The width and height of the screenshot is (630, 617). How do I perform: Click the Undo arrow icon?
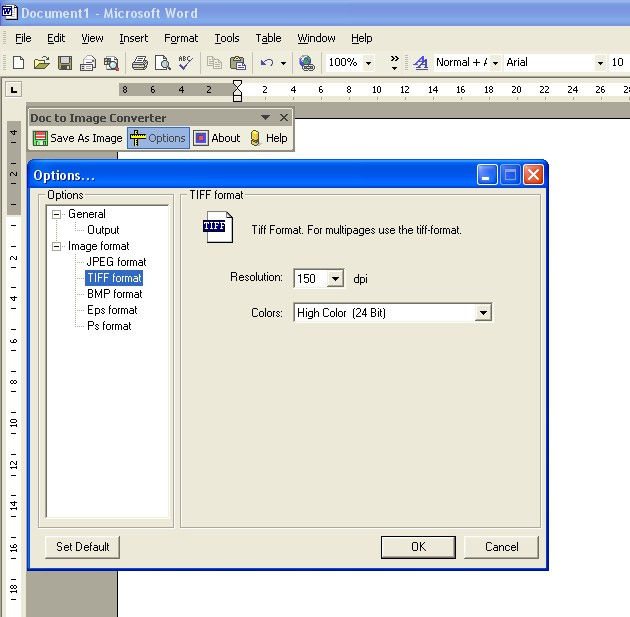[267, 63]
